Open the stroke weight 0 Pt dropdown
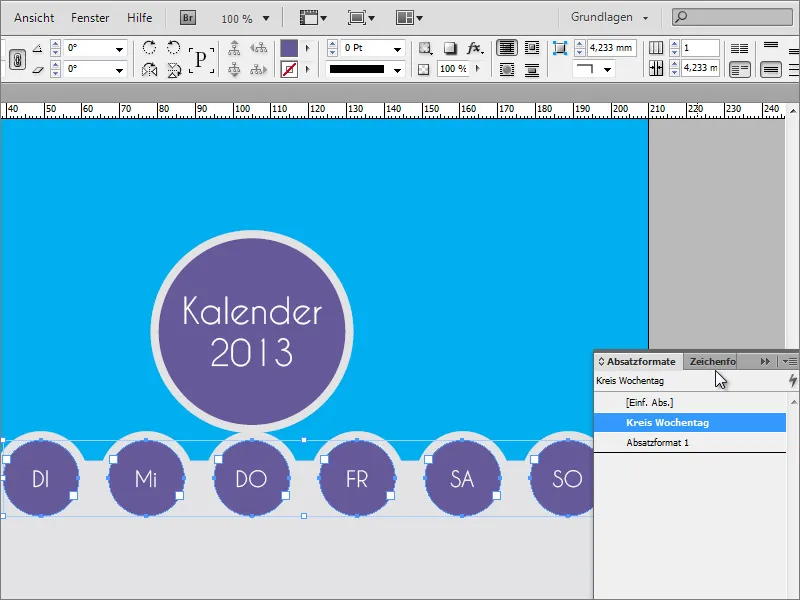 pyautogui.click(x=397, y=49)
